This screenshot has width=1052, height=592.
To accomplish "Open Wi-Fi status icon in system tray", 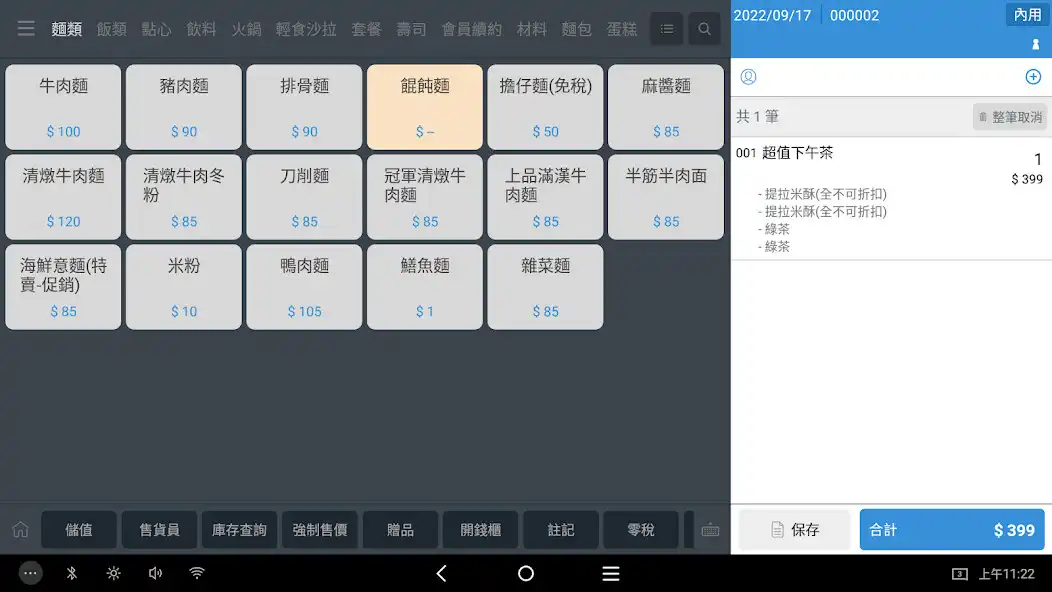I will 196,573.
